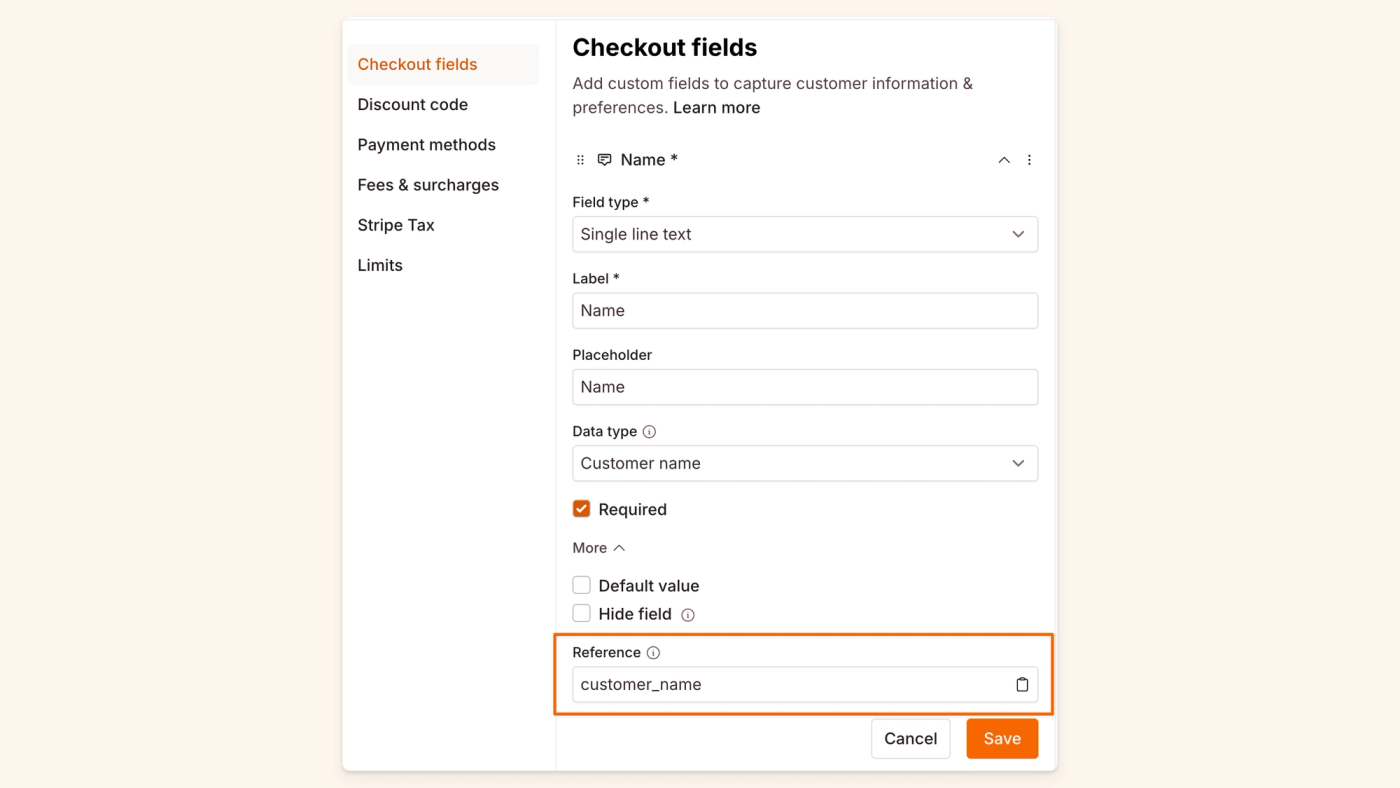Tick the Hide field checkbox

click(582, 613)
